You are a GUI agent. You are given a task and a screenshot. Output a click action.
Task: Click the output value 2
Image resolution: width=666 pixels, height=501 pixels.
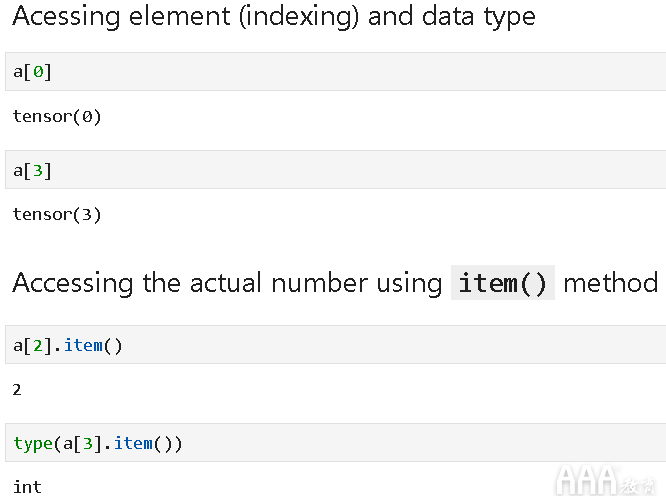tap(17, 389)
